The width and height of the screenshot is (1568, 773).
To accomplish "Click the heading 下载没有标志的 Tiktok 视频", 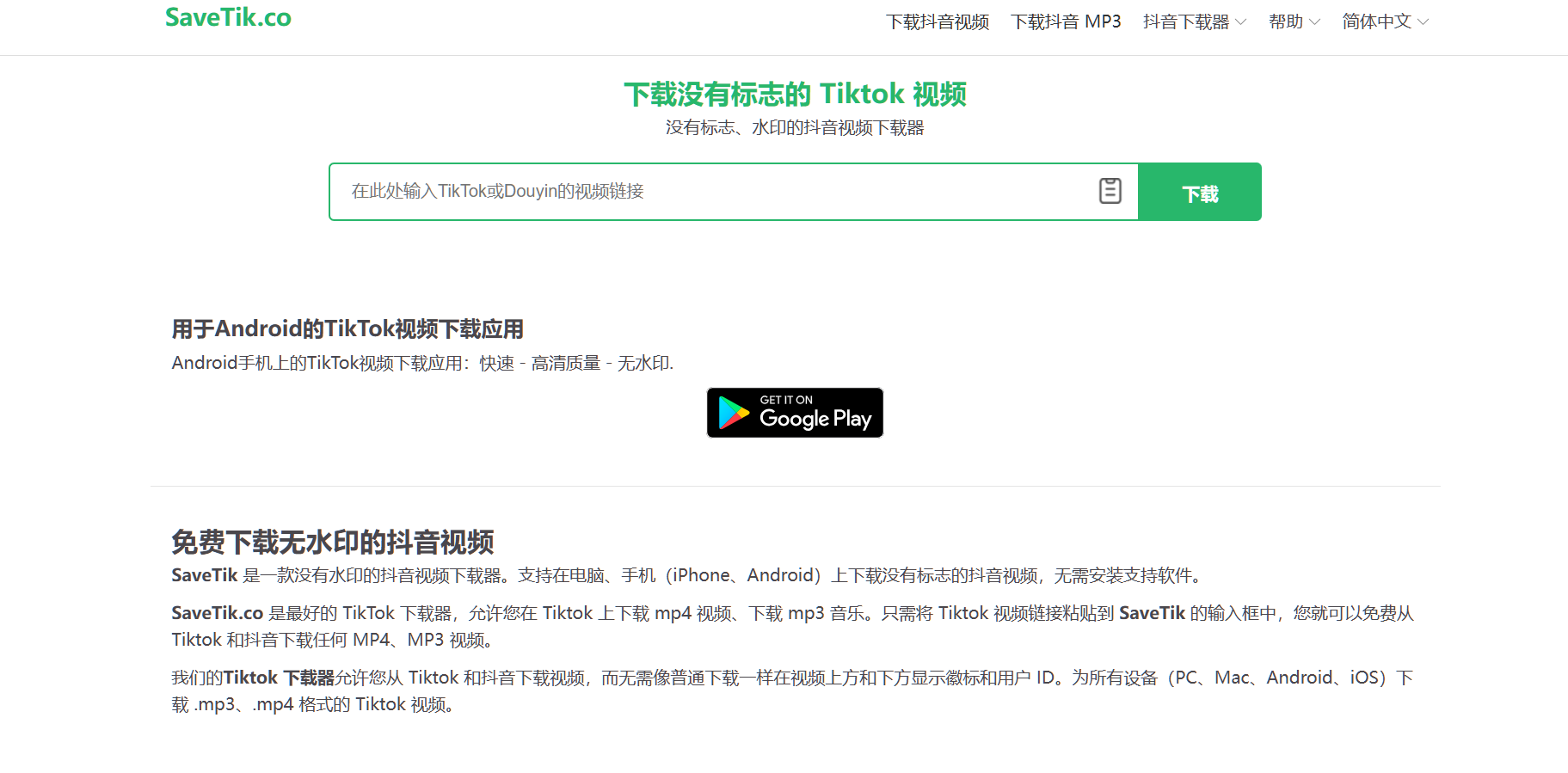I will click(x=795, y=94).
